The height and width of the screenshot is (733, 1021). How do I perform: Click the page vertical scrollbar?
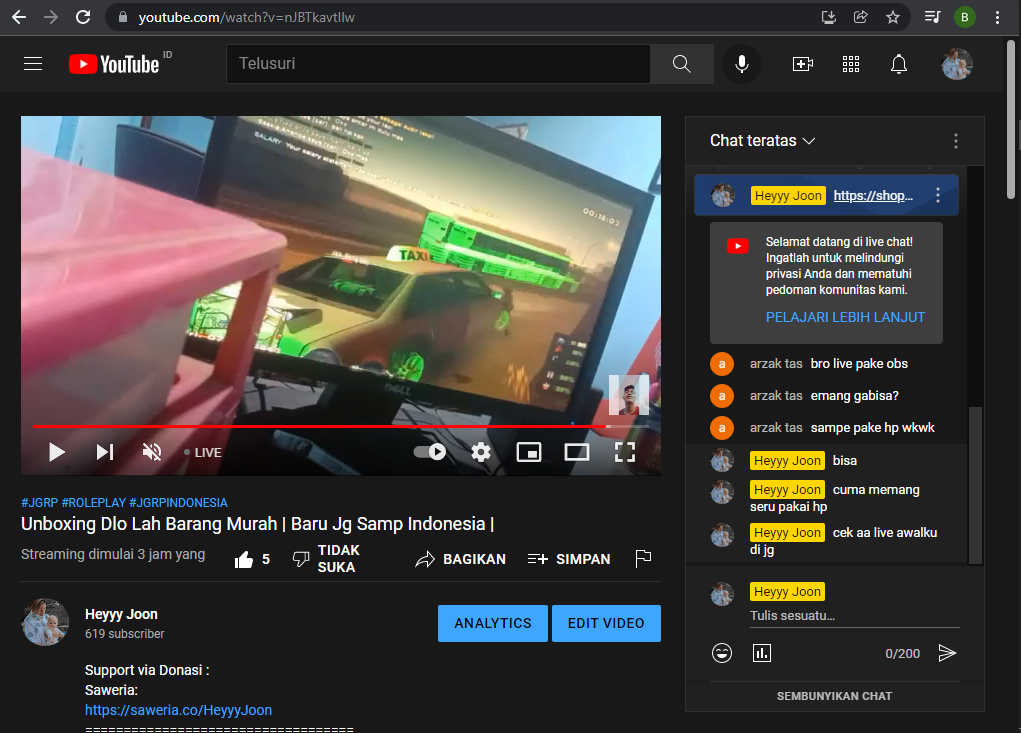tap(1011, 119)
